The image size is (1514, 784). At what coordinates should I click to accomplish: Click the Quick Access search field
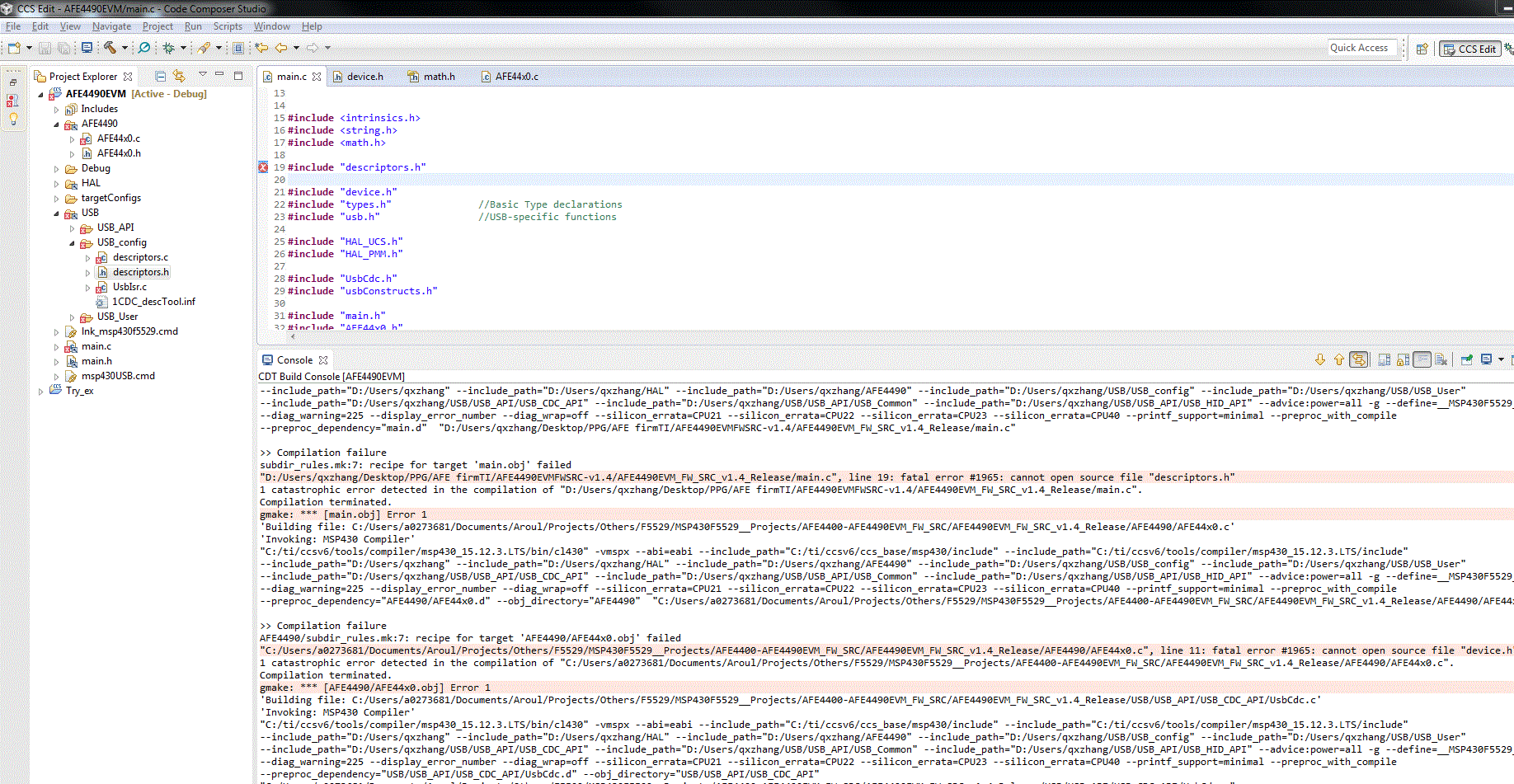pos(1364,48)
